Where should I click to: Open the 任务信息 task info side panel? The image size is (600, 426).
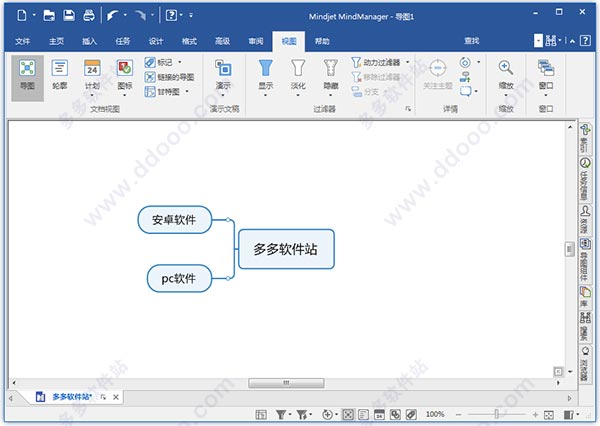tap(585, 178)
